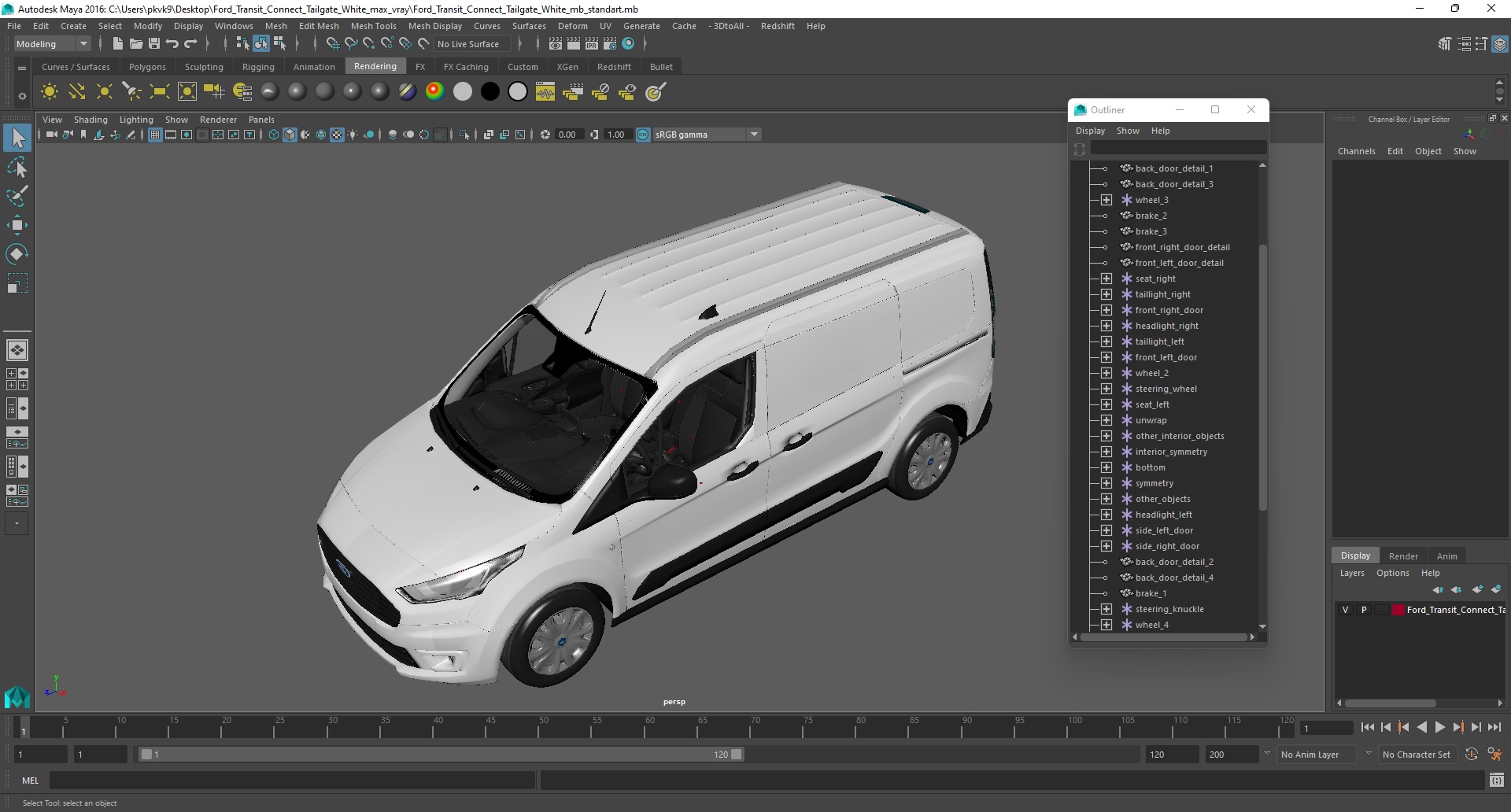
Task: Create new empty display layer icon
Action: [x=1477, y=589]
